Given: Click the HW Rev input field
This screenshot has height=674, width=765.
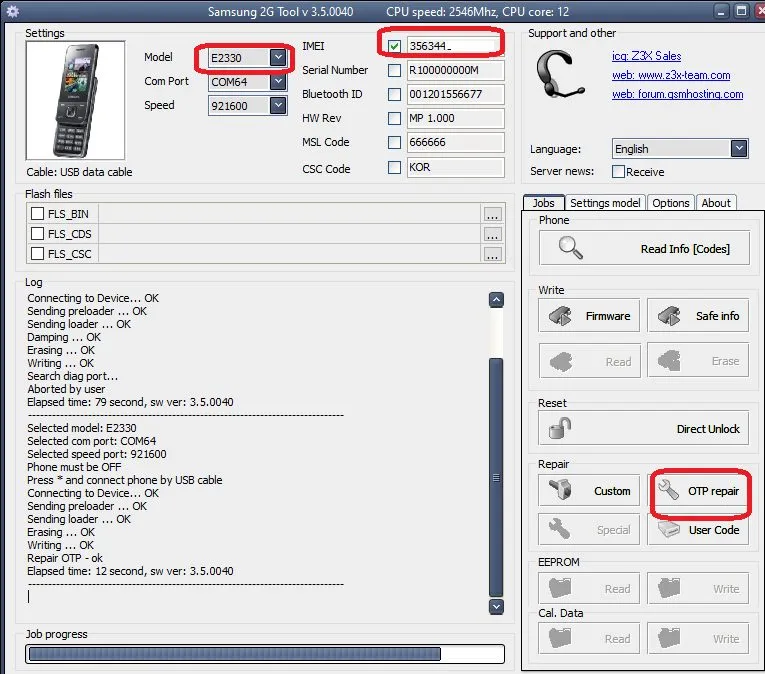Looking at the screenshot, I should pyautogui.click(x=456, y=118).
